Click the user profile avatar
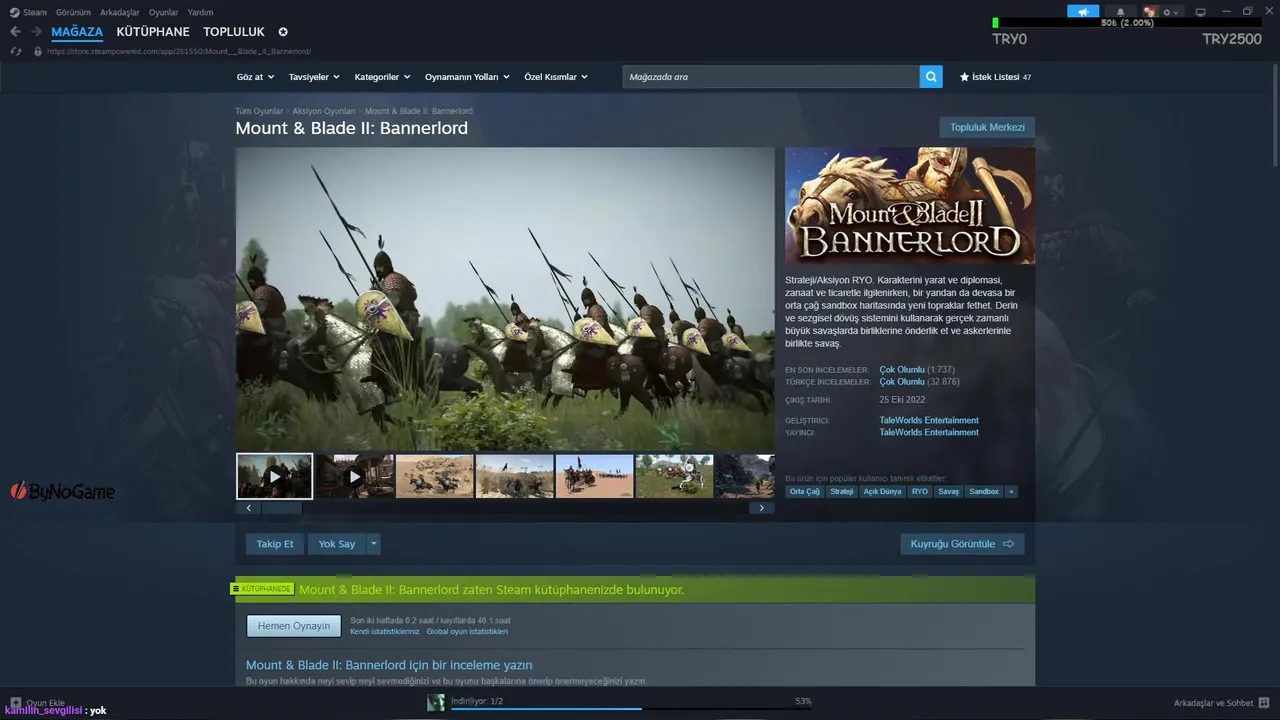The height and width of the screenshot is (720, 1280). (1150, 12)
